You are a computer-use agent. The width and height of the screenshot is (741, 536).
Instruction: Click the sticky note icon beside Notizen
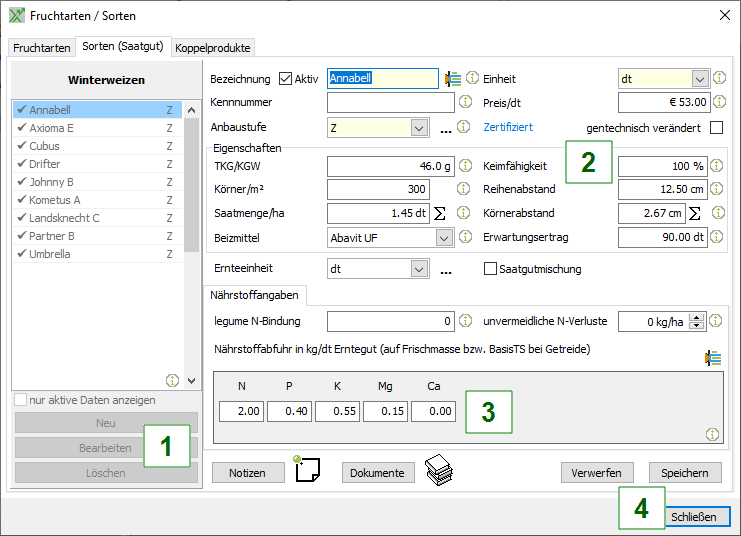(308, 470)
